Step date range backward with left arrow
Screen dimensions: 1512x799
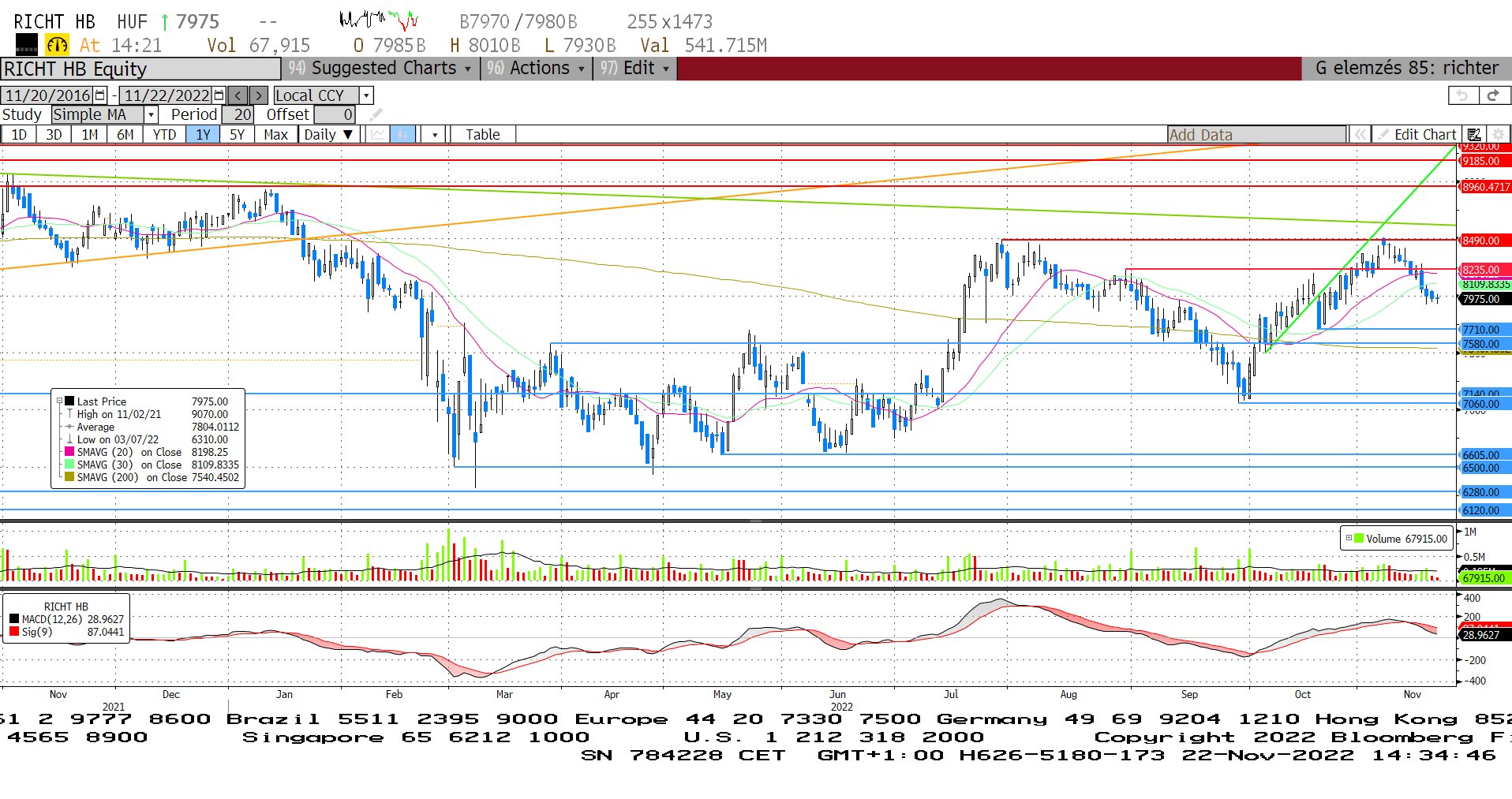[238, 95]
